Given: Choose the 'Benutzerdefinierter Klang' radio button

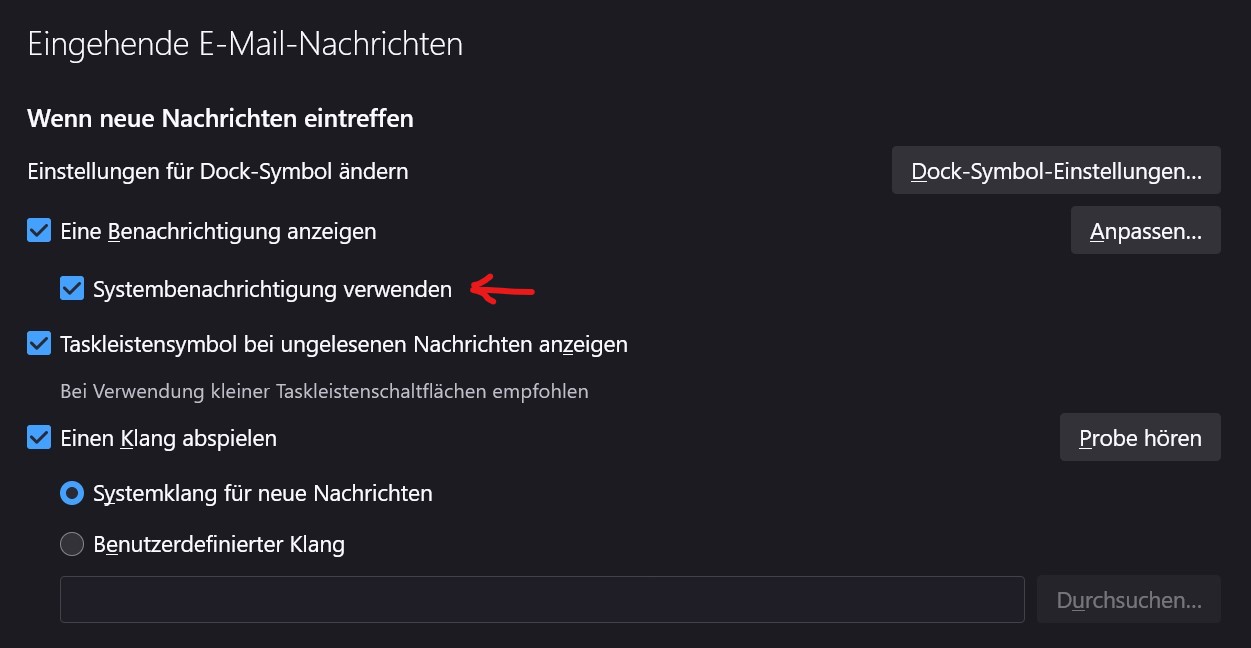Looking at the screenshot, I should [72, 545].
